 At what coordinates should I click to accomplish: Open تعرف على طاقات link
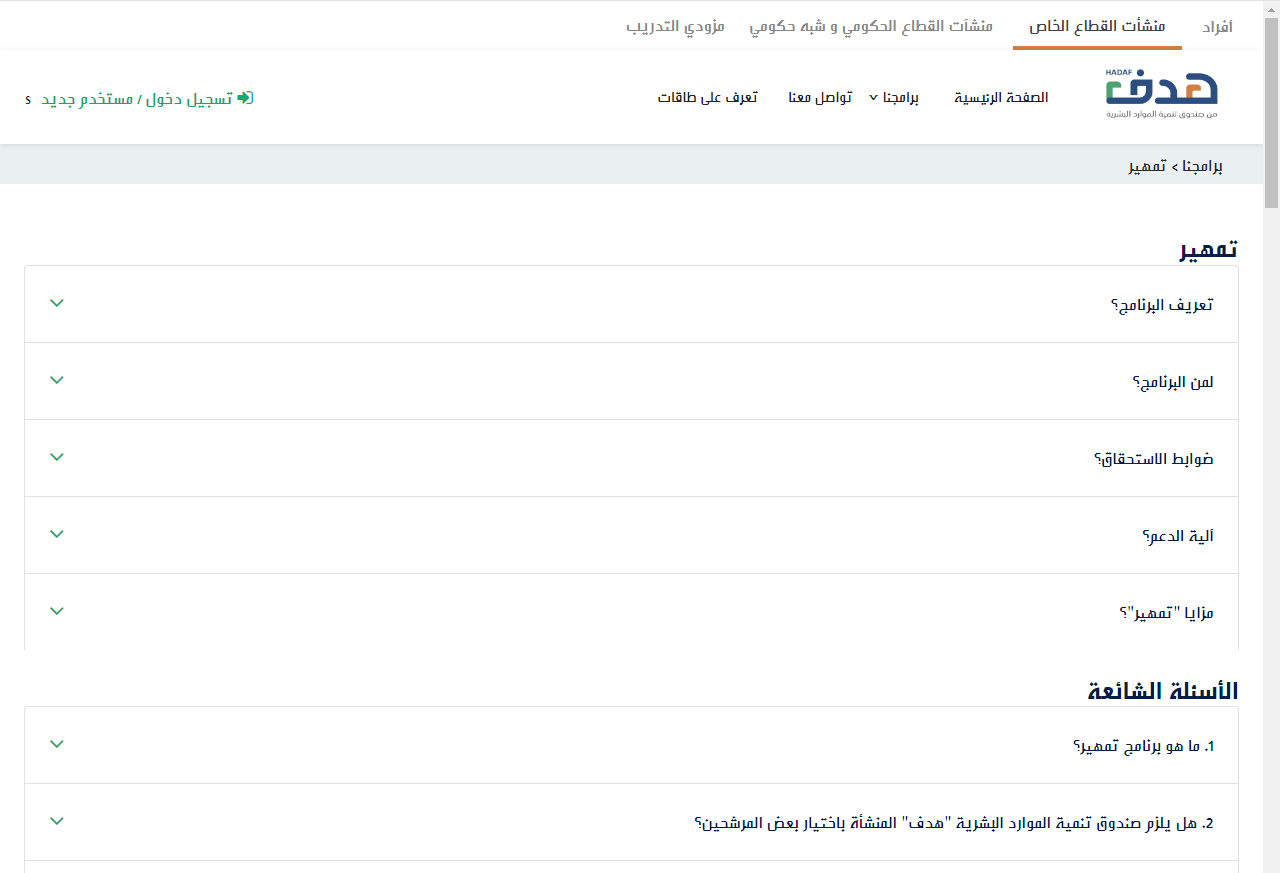pyautogui.click(x=707, y=97)
